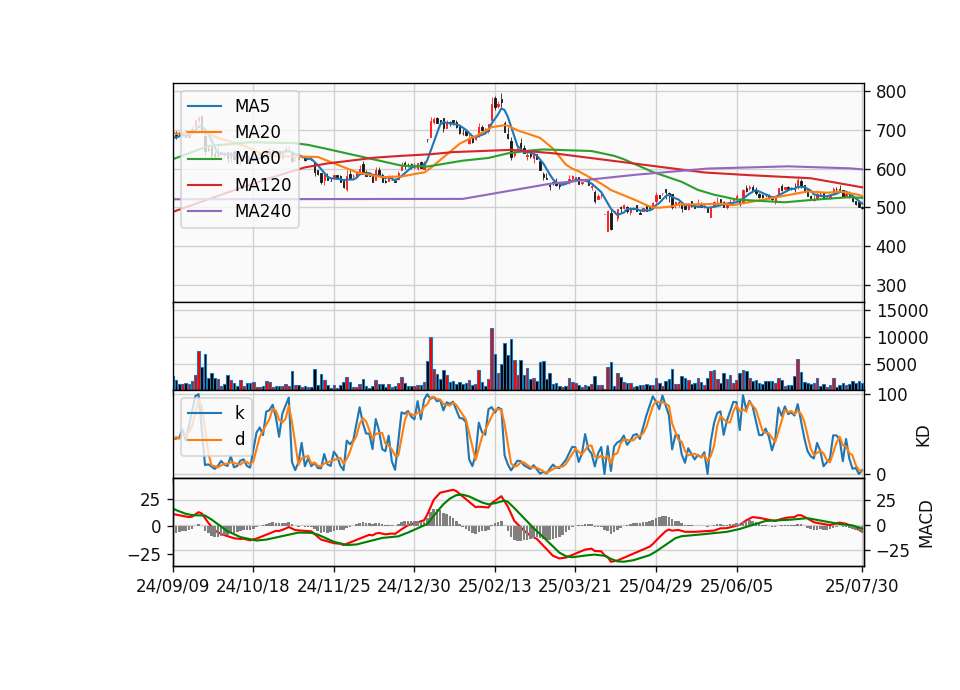Click the 24/11/25 date tick label
This screenshot has height=690, width=960.
point(334,586)
